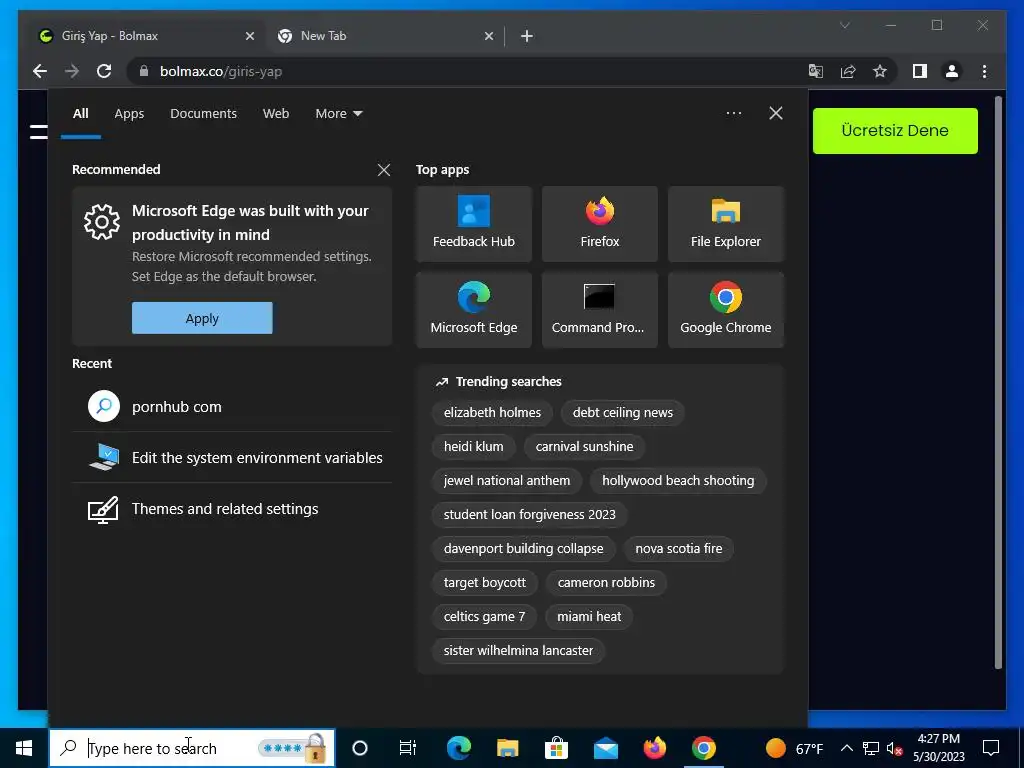Close the Windows search panel

click(x=775, y=113)
